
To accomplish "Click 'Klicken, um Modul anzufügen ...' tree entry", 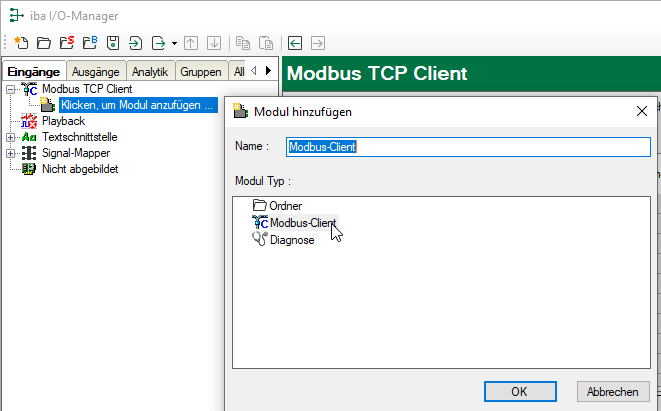I will click(138, 105).
